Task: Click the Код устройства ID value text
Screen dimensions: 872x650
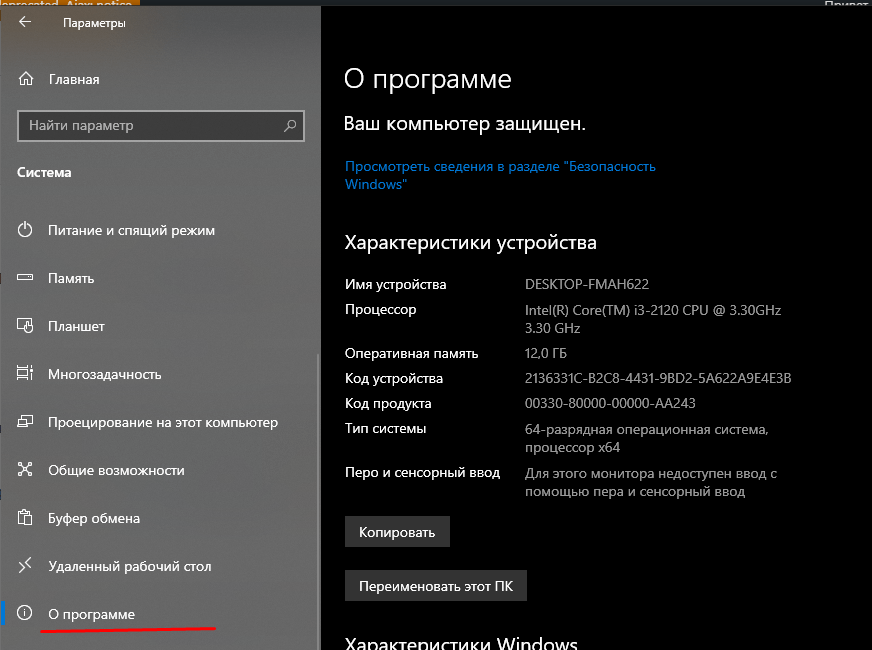Action: (x=658, y=378)
